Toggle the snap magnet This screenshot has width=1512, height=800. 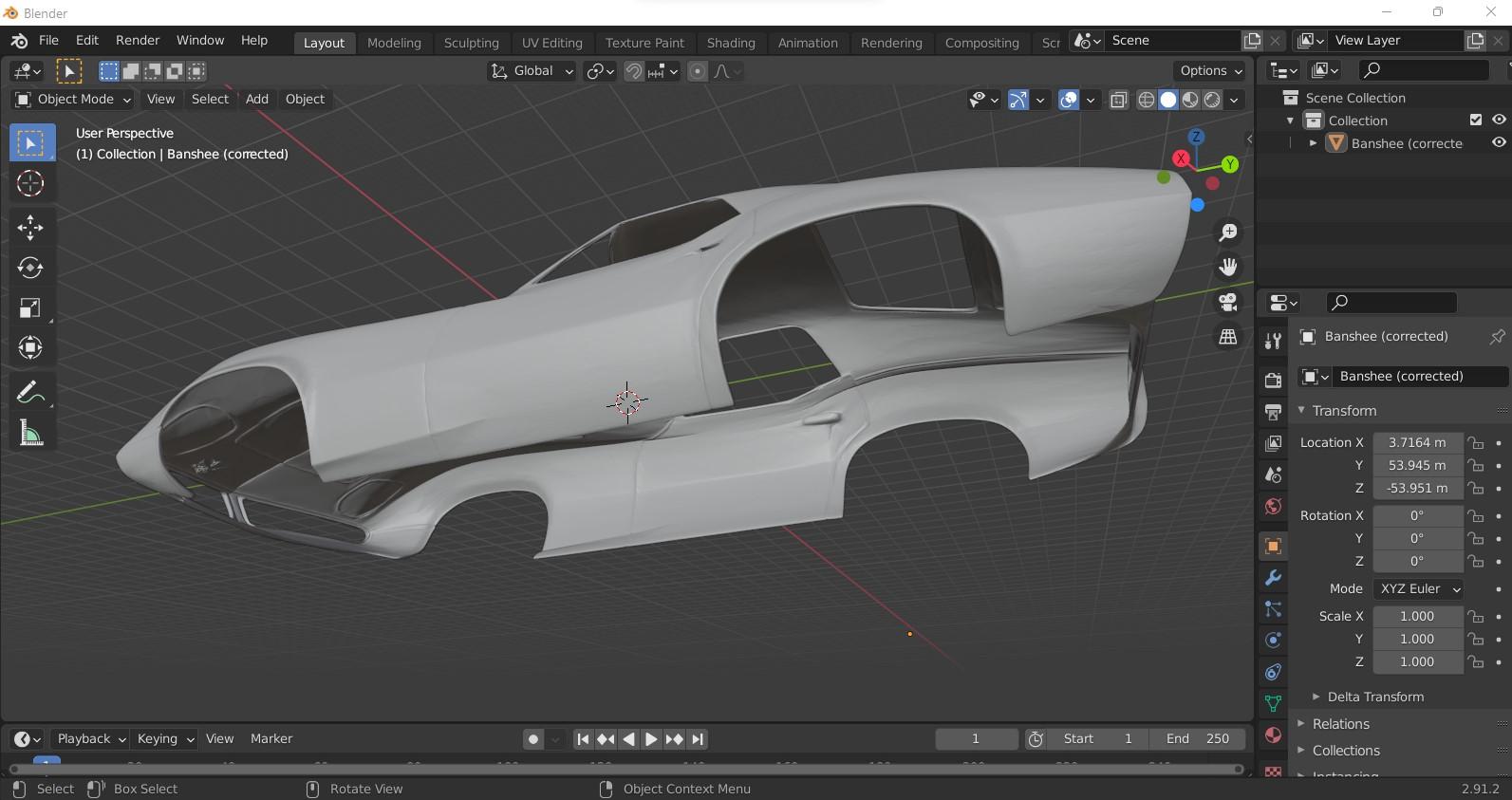tap(633, 71)
